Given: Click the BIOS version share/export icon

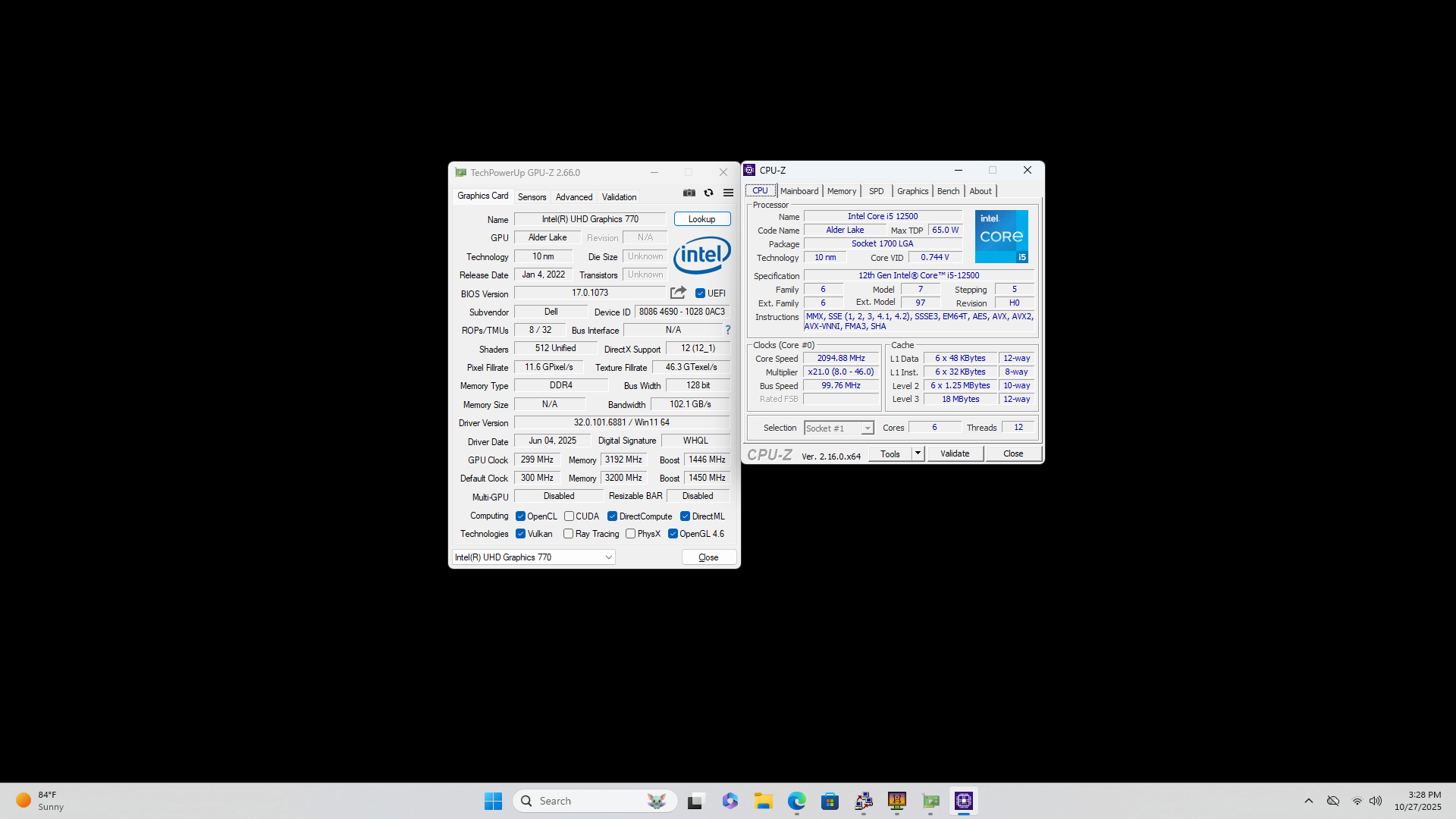Looking at the screenshot, I should 678,293.
